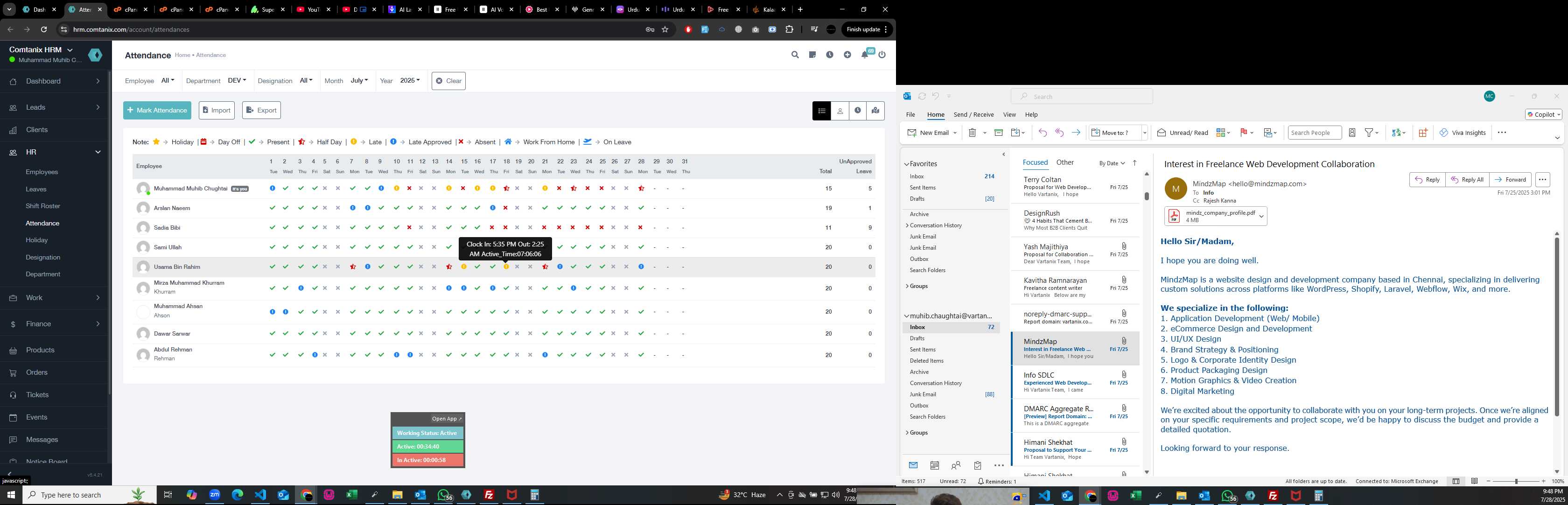Open the Filter Email funnel dropdown
Screen dimensions: 1568x505
pos(1372,133)
